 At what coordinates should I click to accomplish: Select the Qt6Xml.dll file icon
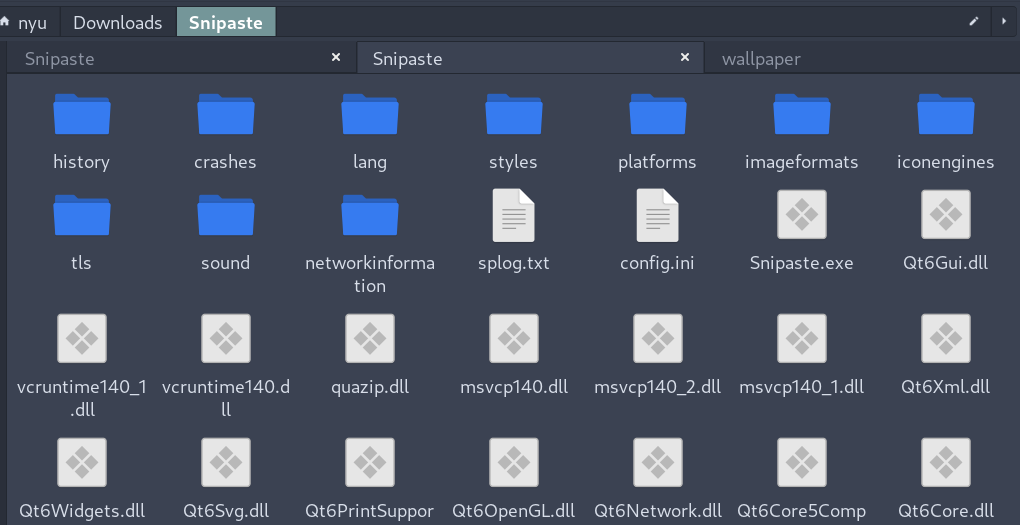946,338
